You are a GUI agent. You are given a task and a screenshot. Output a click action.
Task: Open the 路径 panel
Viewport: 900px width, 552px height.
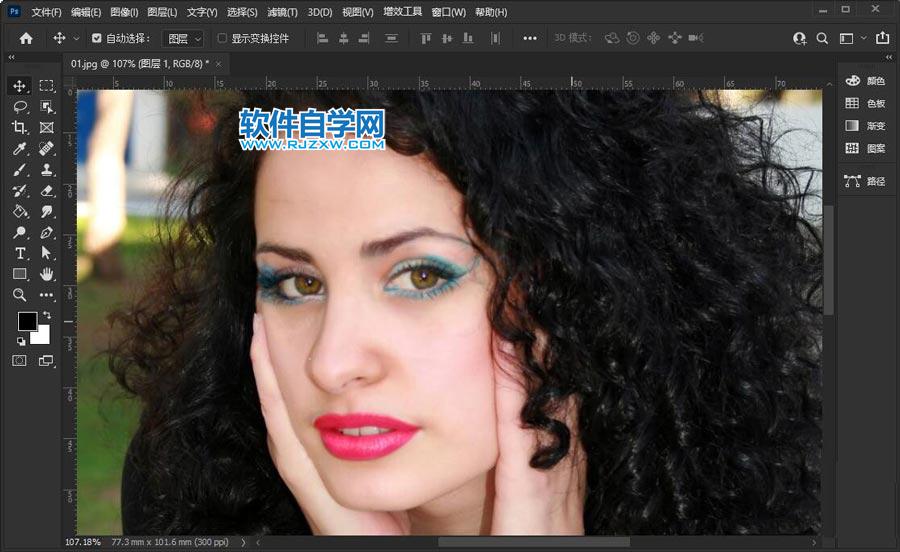pos(865,181)
